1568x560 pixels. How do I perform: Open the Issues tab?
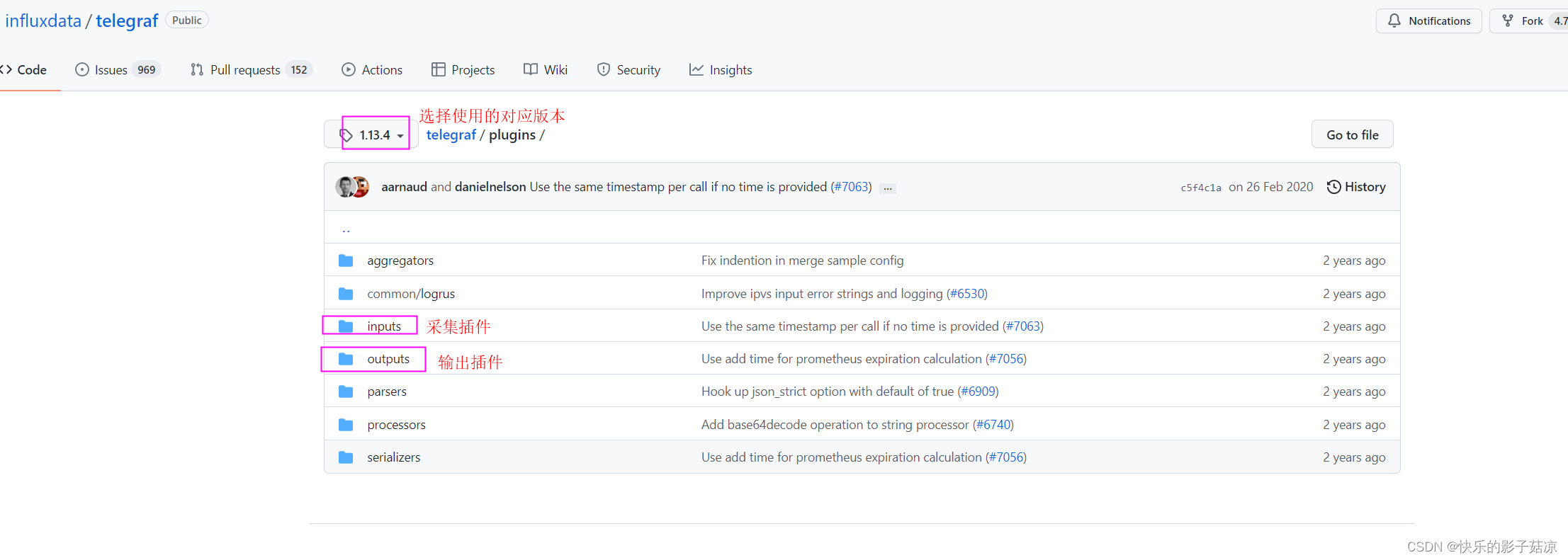pos(118,69)
